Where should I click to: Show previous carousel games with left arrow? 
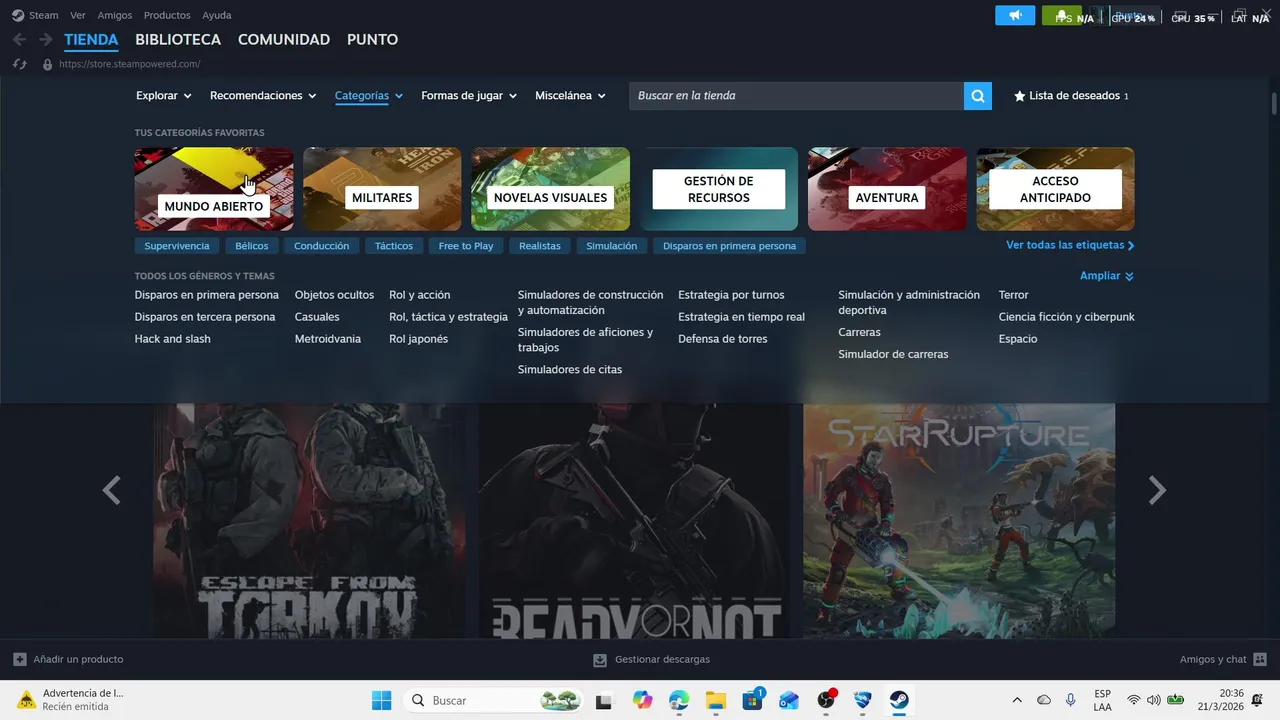click(112, 490)
